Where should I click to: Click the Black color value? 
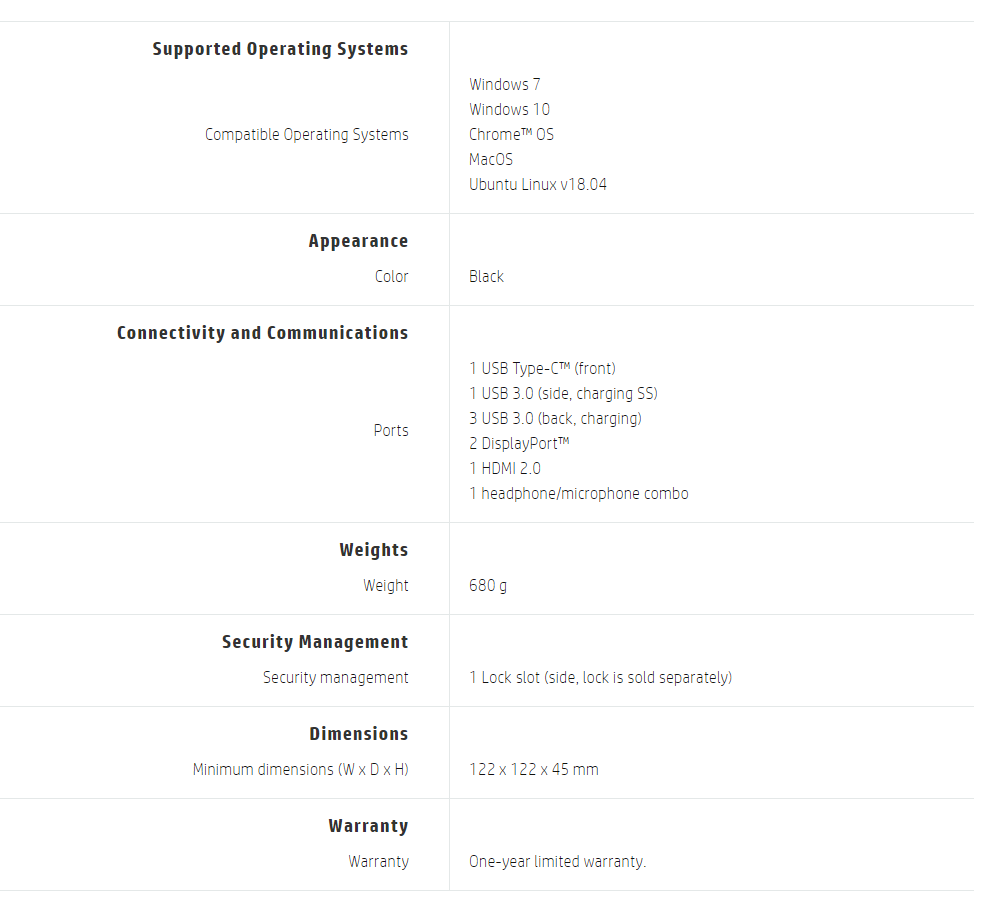pyautogui.click(x=486, y=276)
